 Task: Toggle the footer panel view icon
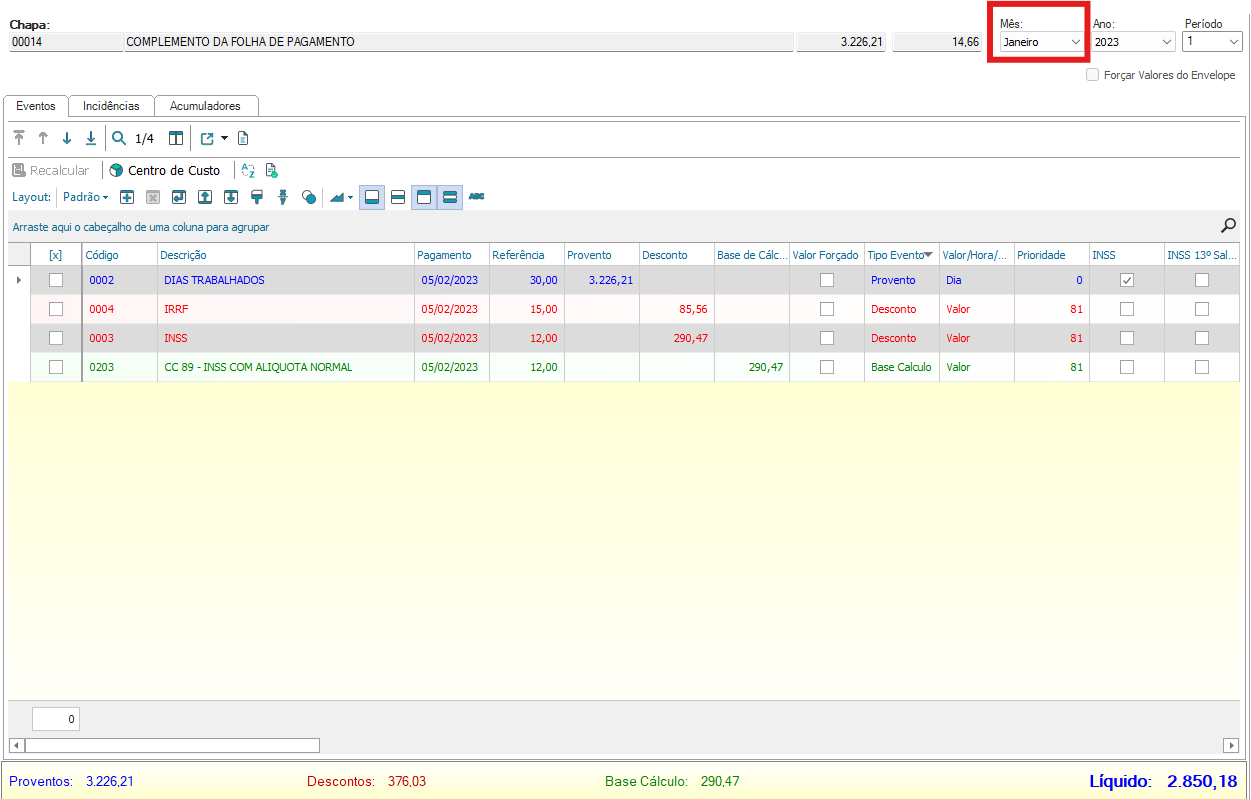(x=372, y=198)
